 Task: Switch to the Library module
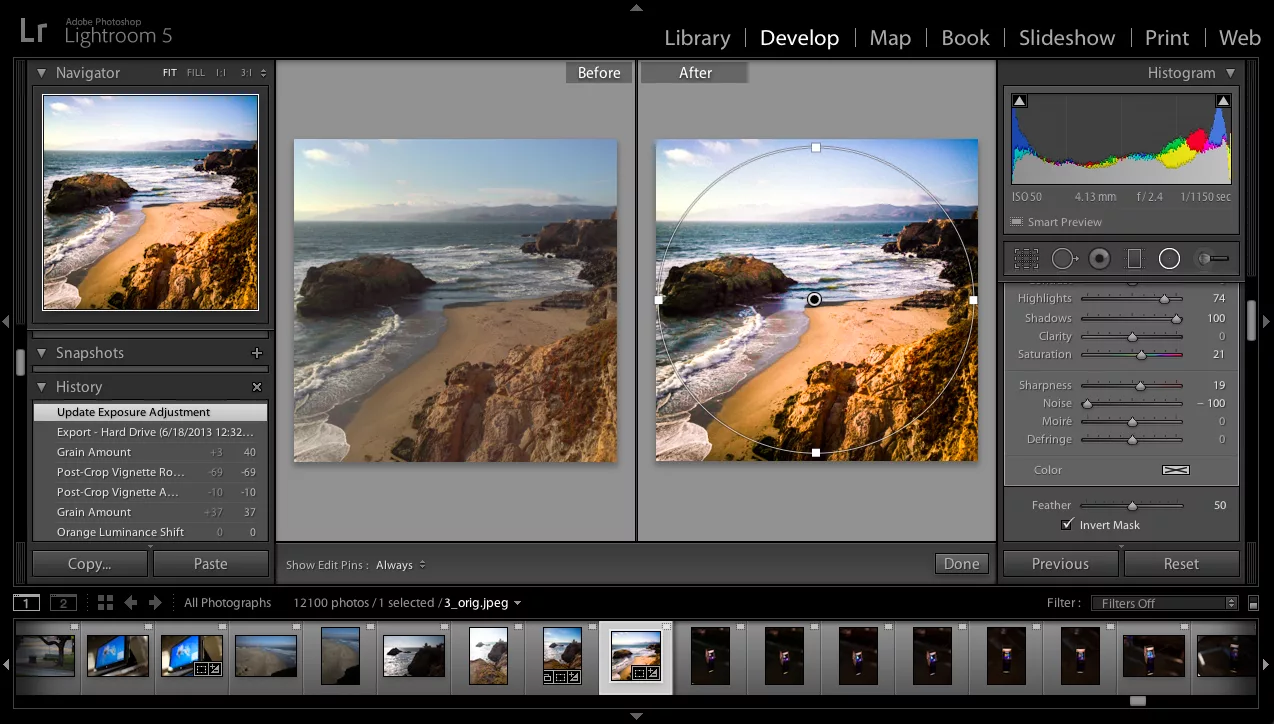pyautogui.click(x=697, y=38)
